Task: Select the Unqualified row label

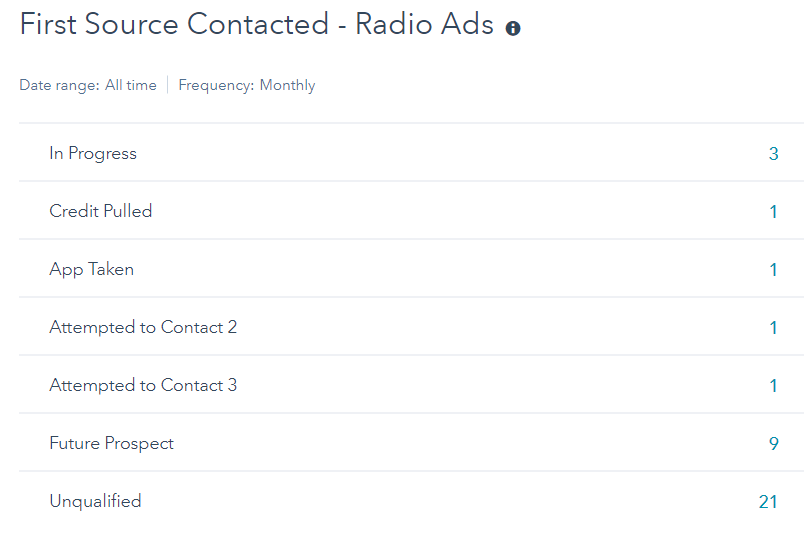Action: (95, 502)
